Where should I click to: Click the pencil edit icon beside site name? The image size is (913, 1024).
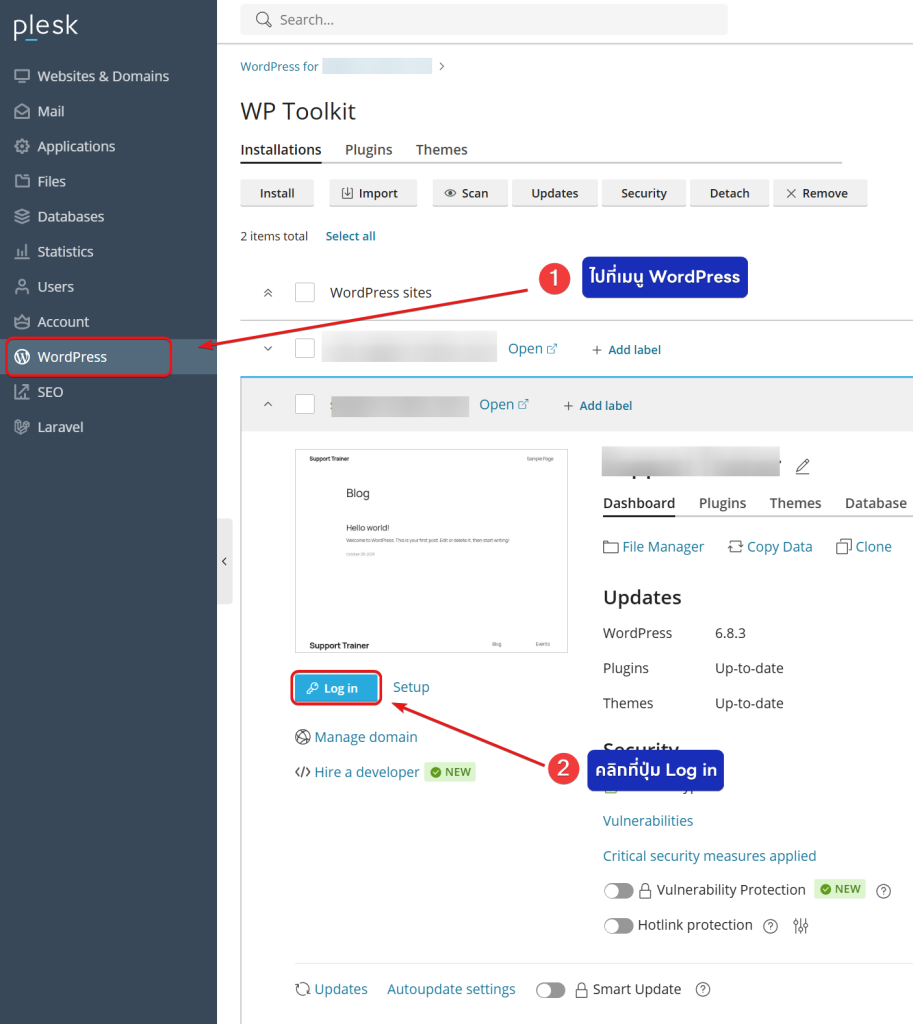[802, 467]
